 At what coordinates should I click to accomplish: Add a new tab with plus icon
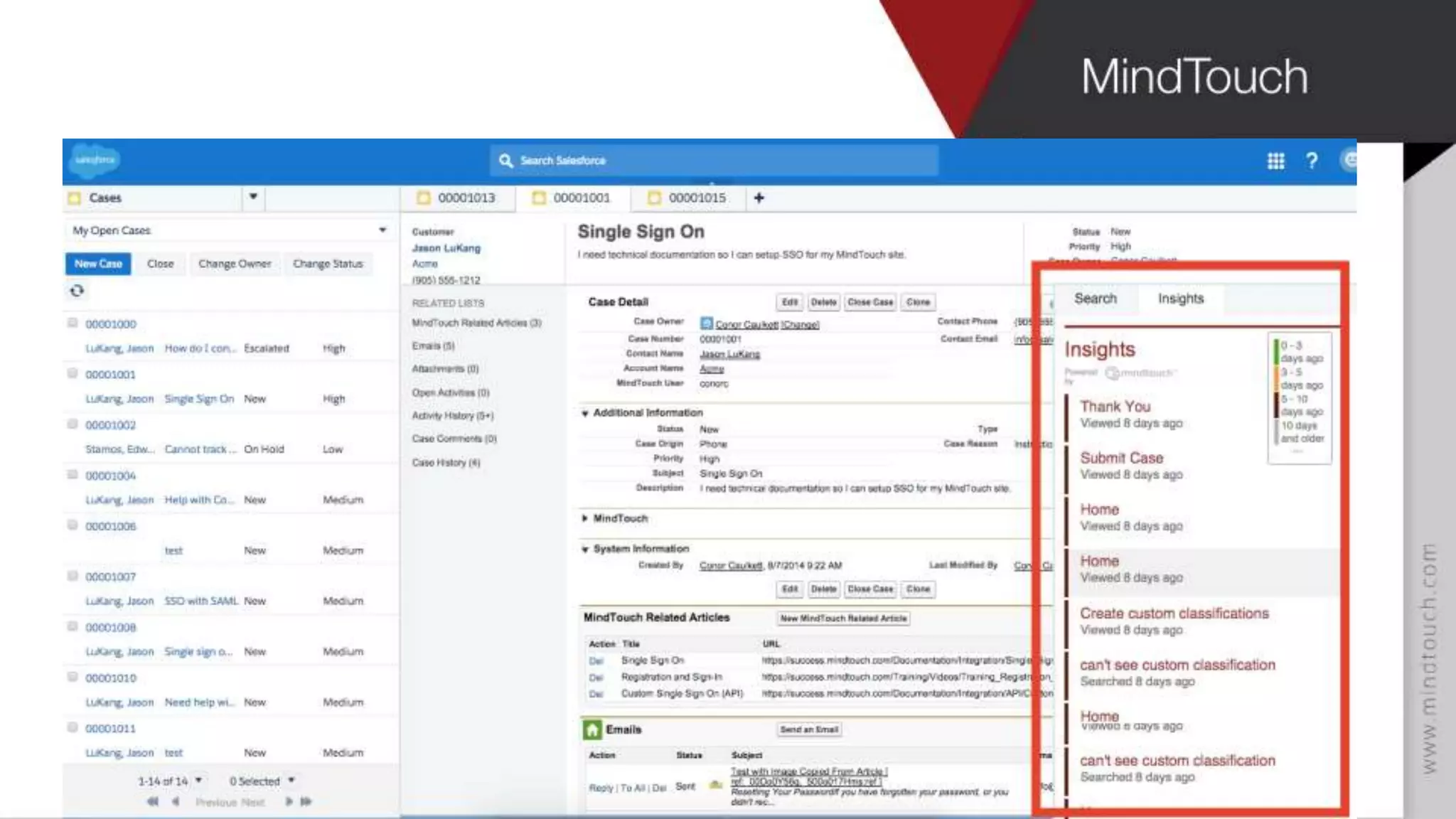coord(759,198)
